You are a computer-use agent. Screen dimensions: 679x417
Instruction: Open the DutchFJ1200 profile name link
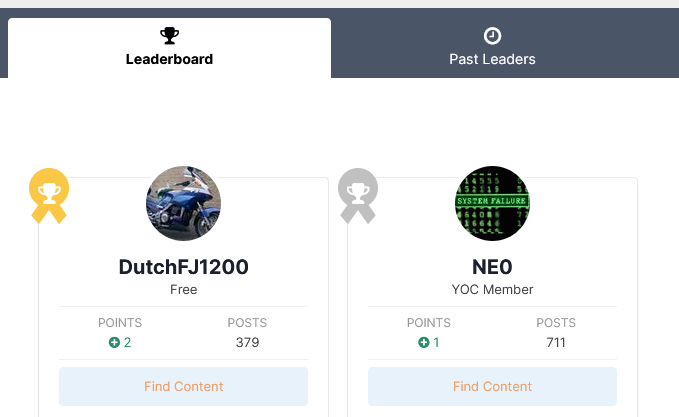click(183, 267)
